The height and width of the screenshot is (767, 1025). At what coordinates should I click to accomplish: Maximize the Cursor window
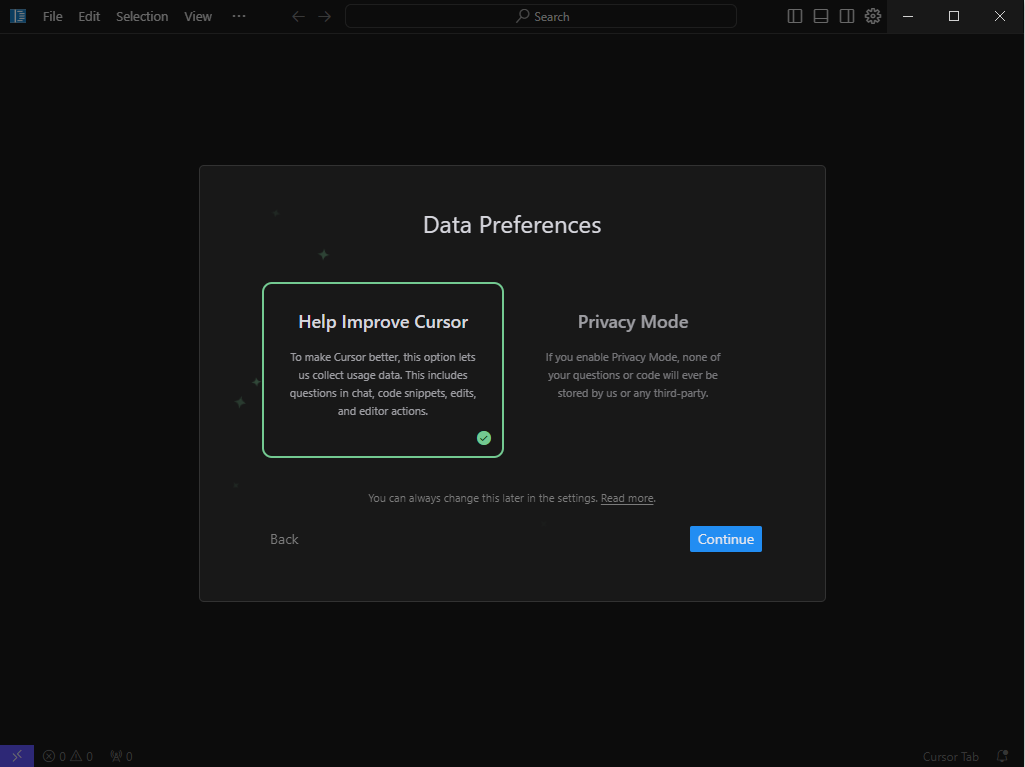(x=954, y=16)
